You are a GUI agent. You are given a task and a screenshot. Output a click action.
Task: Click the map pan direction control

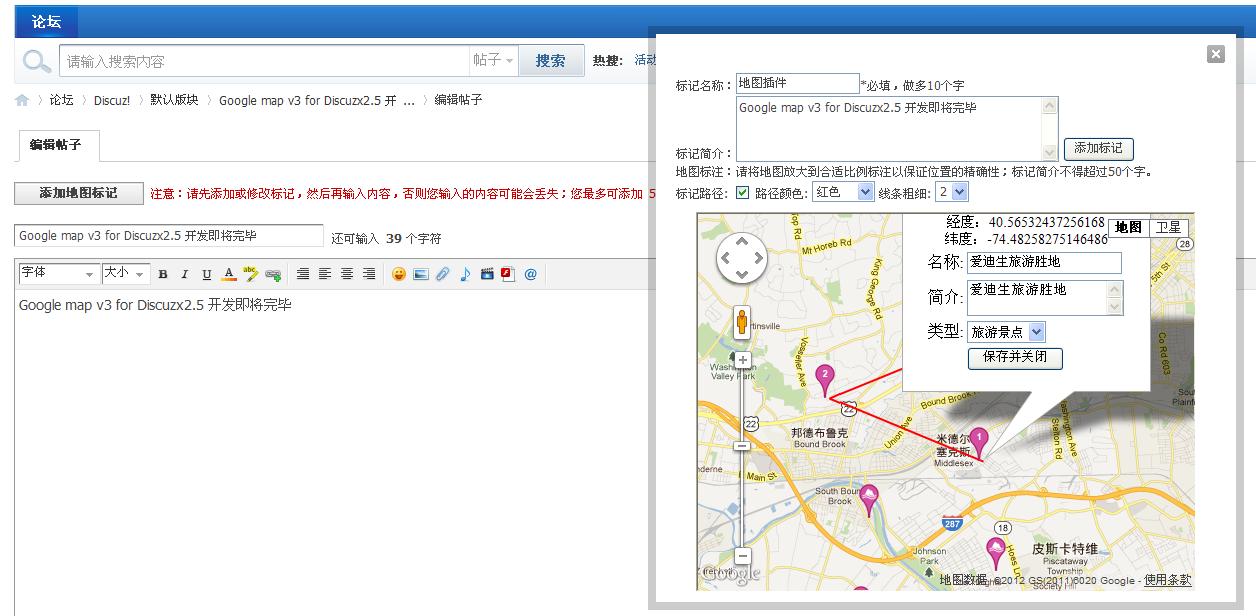(741, 259)
